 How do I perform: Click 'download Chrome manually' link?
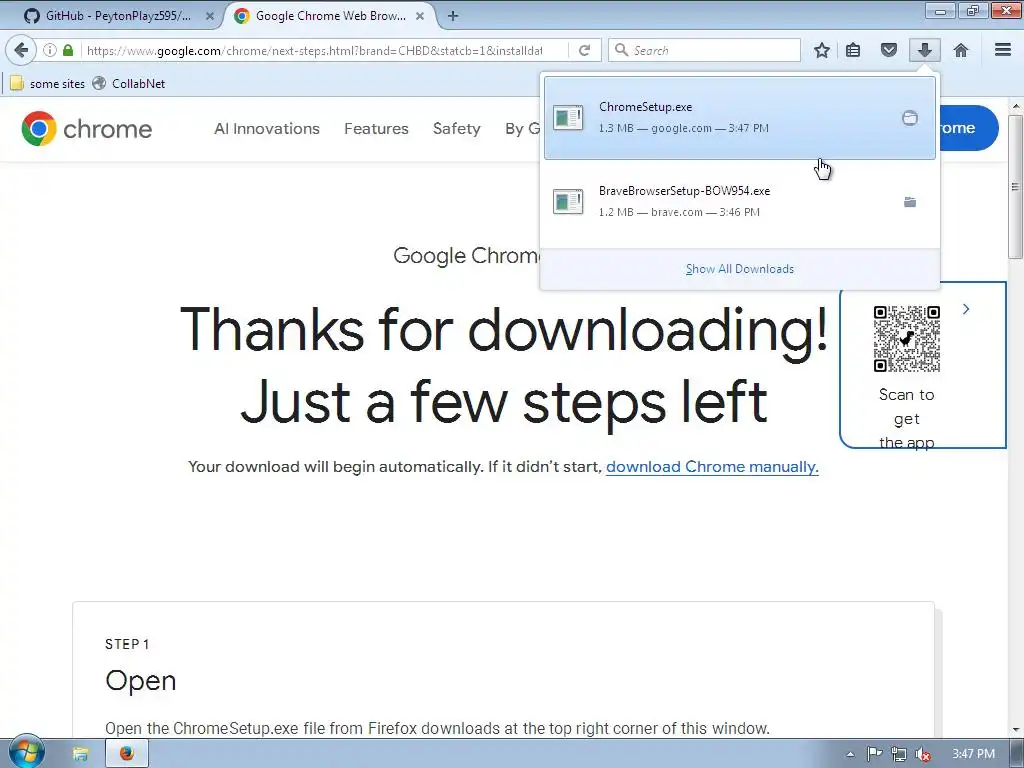click(712, 467)
